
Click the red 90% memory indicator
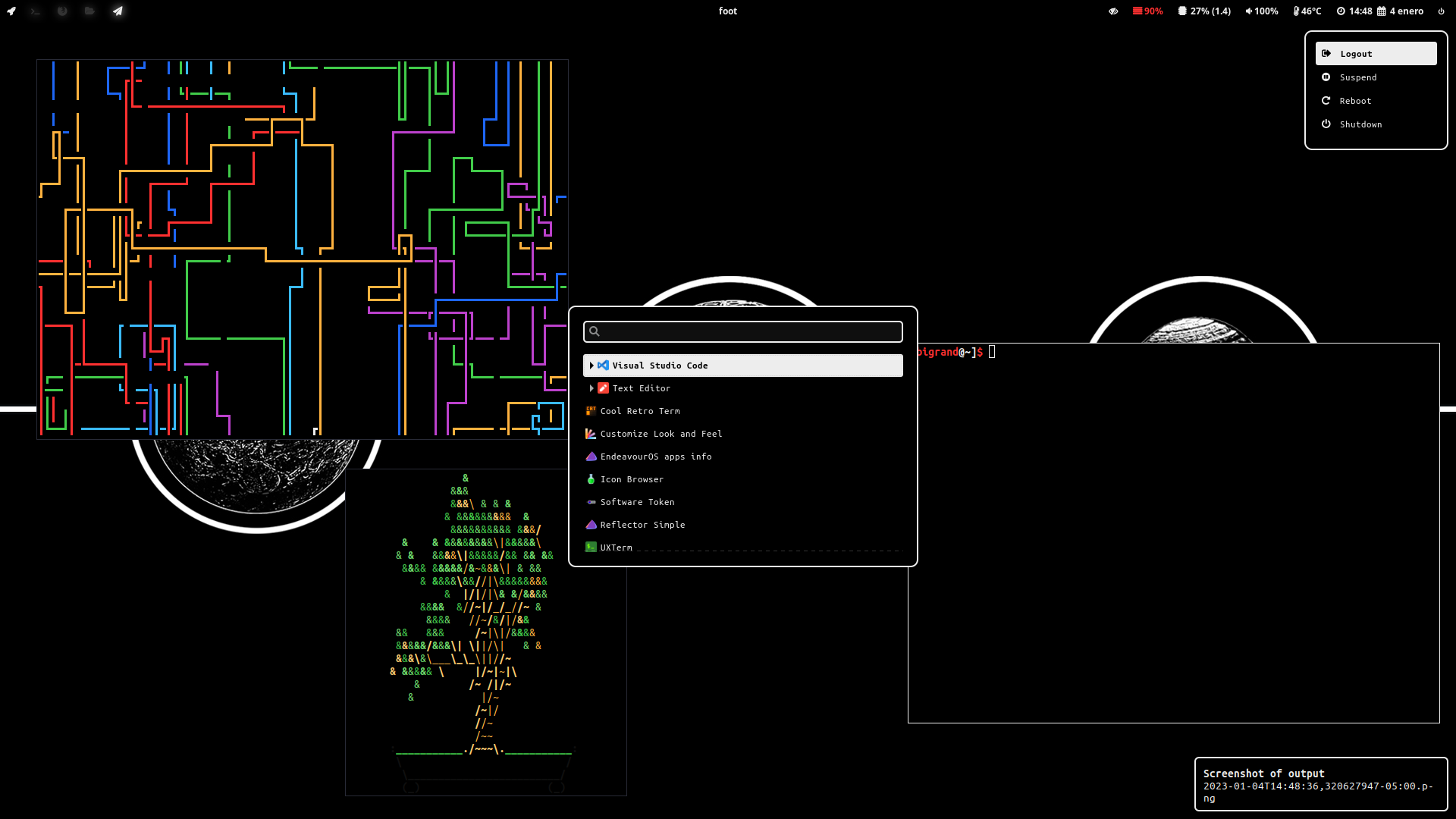click(1147, 11)
